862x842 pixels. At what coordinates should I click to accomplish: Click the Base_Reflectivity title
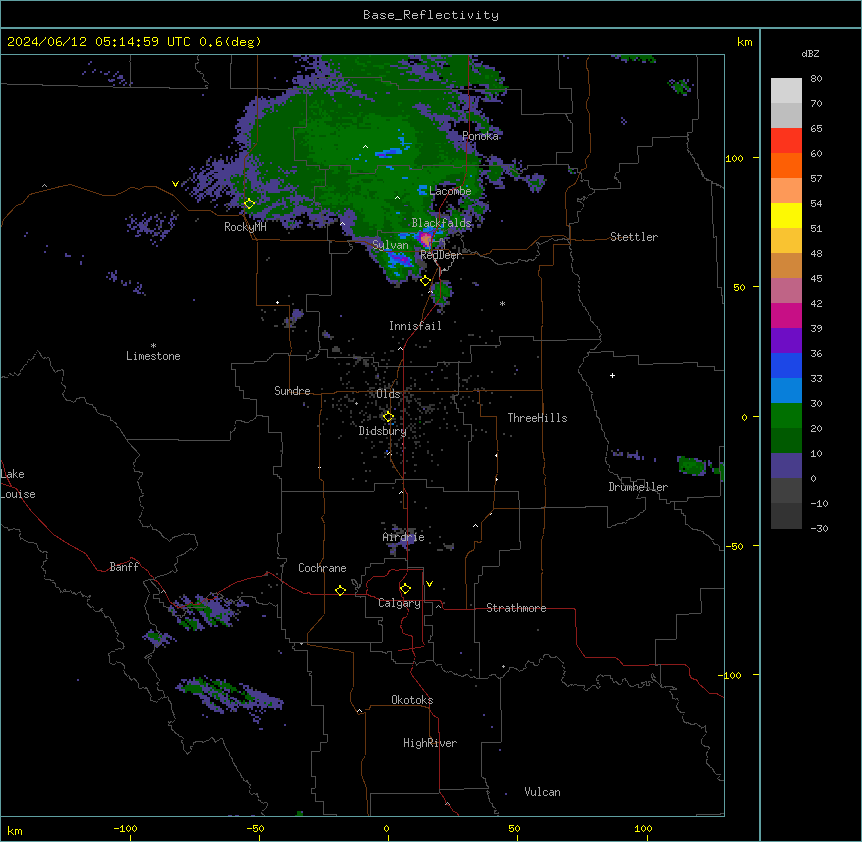431,15
